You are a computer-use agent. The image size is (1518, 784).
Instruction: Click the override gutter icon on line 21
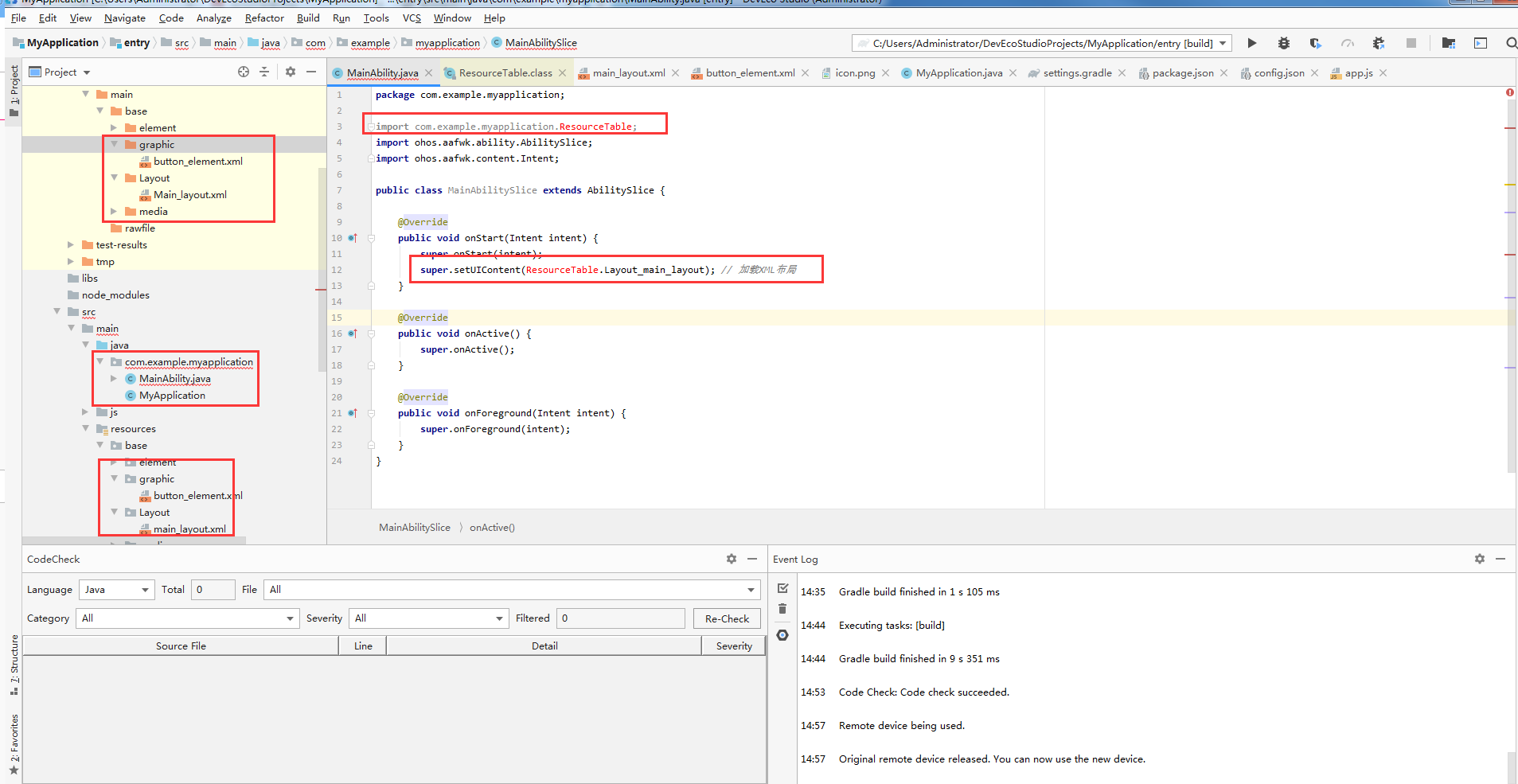pyautogui.click(x=353, y=413)
